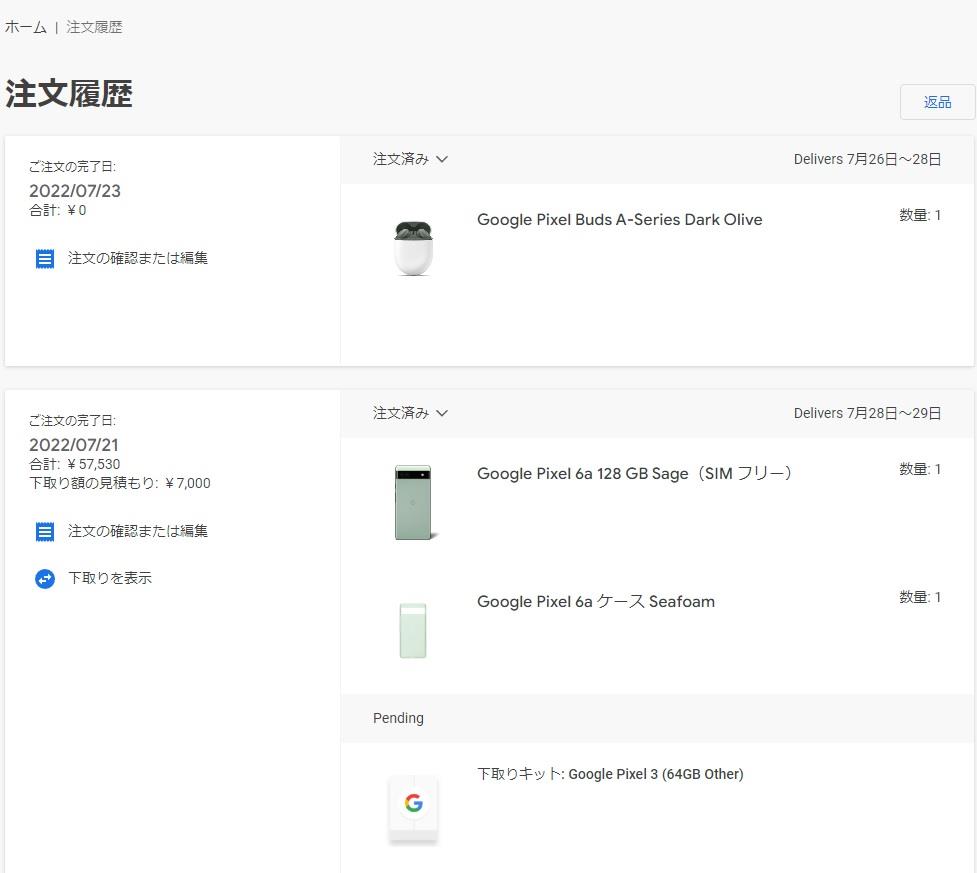Click the 下取りキット Google Pixel 3 text
This screenshot has width=977, height=873.
pyautogui.click(x=610, y=775)
